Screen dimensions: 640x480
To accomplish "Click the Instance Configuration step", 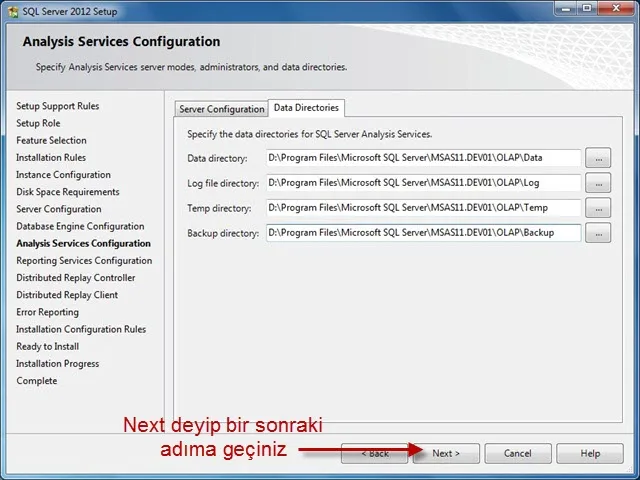I will click(x=63, y=175).
